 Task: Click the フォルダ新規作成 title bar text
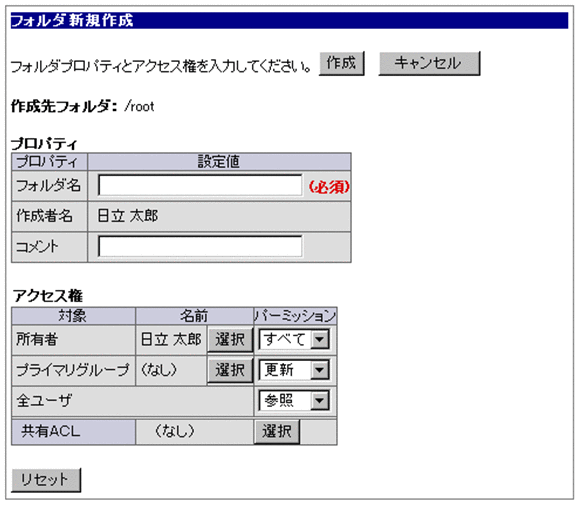coord(72,20)
